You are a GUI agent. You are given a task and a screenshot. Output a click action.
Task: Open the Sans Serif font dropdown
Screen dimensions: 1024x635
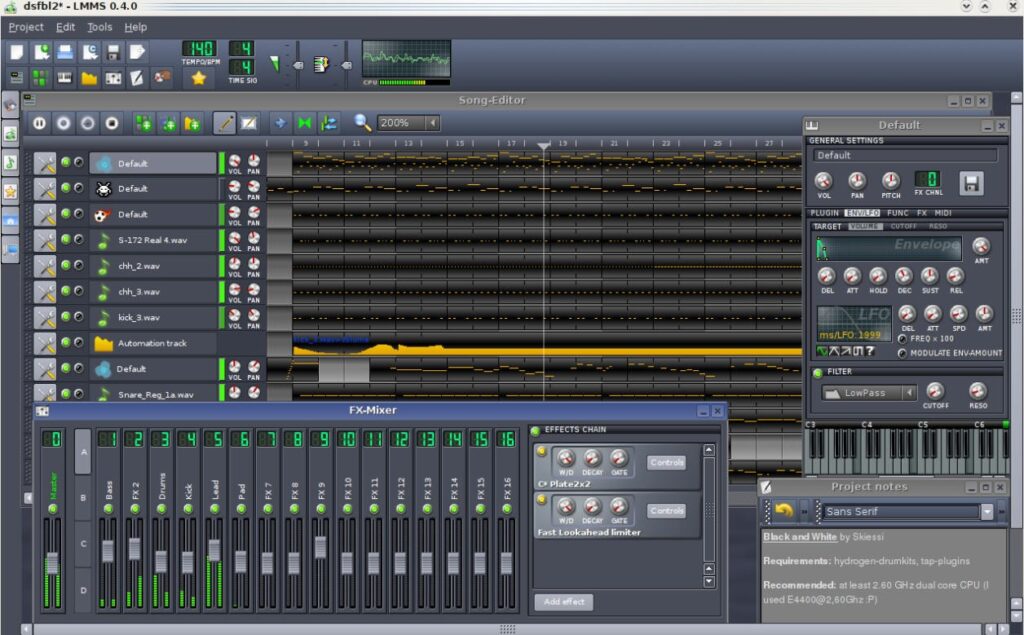(987, 512)
